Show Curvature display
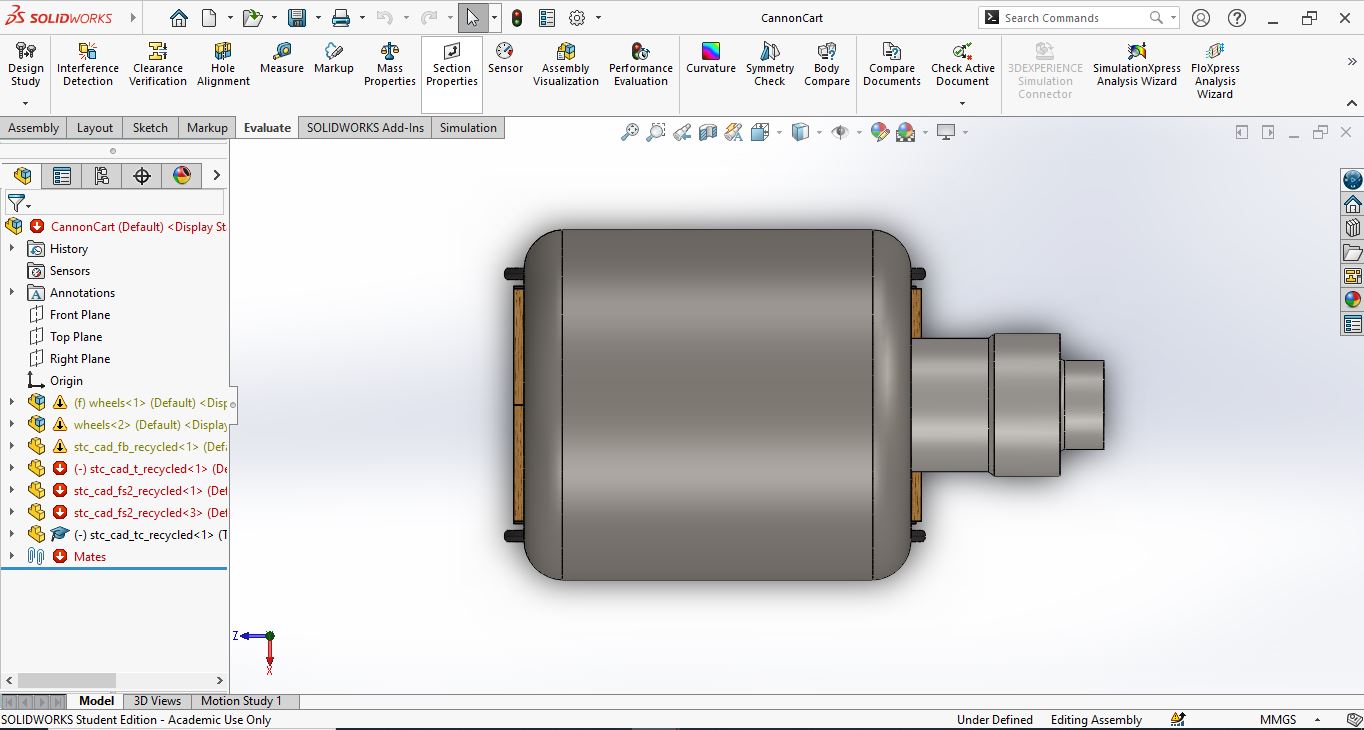The height and width of the screenshot is (730, 1364). pyautogui.click(x=711, y=58)
